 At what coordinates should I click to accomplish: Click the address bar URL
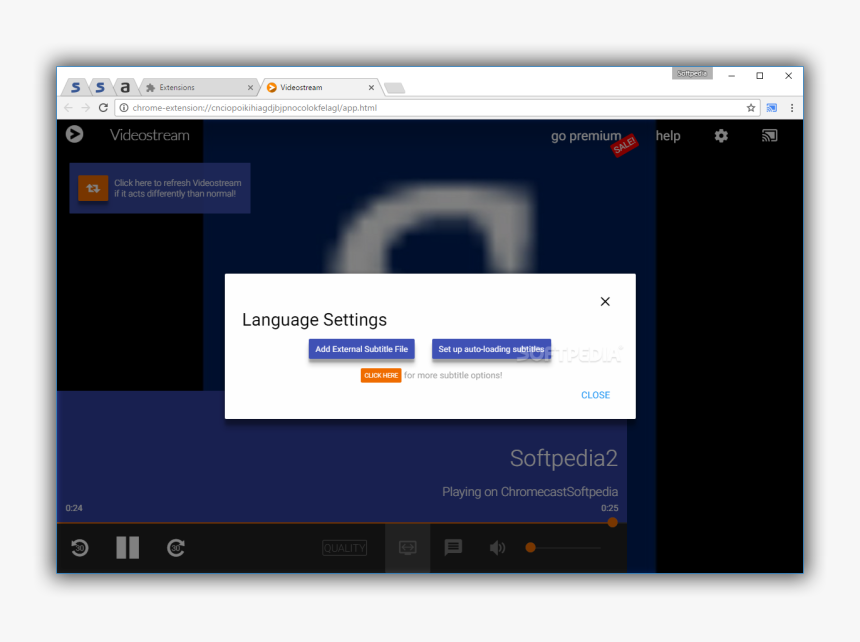tap(254, 108)
